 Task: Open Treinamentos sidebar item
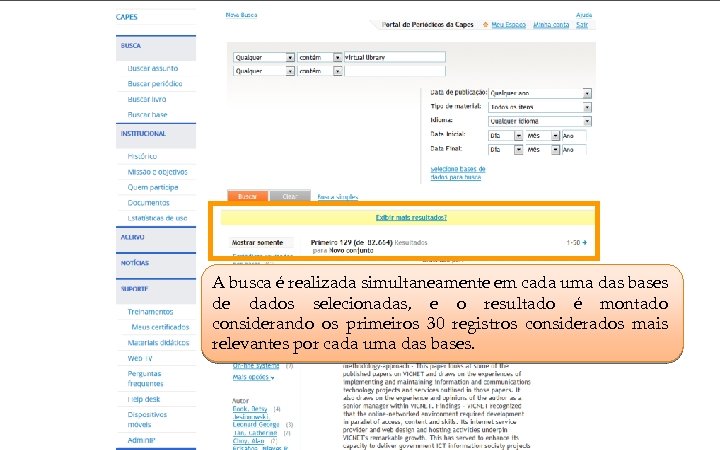click(x=150, y=312)
